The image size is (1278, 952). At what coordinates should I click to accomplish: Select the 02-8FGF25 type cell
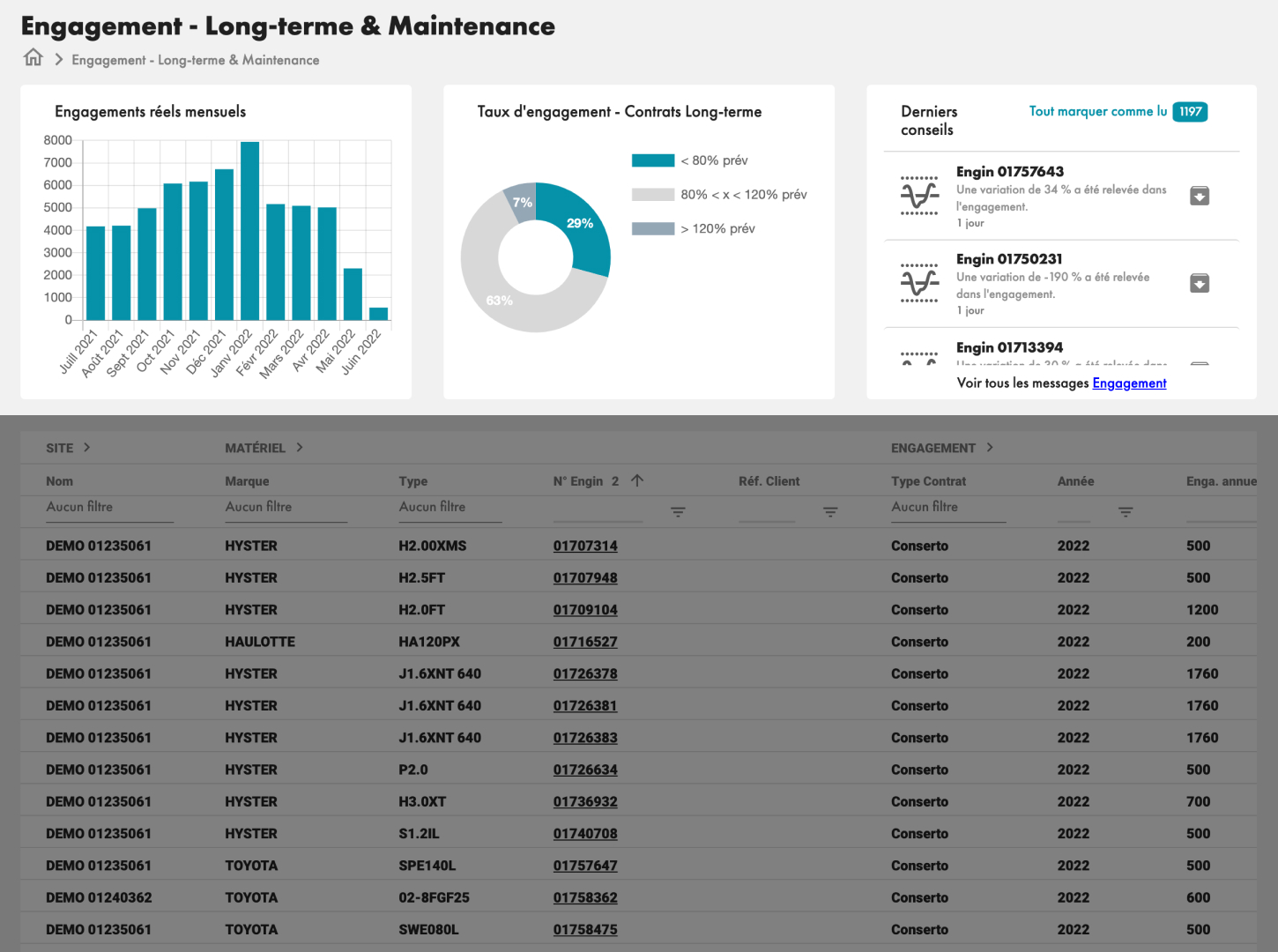coord(434,897)
